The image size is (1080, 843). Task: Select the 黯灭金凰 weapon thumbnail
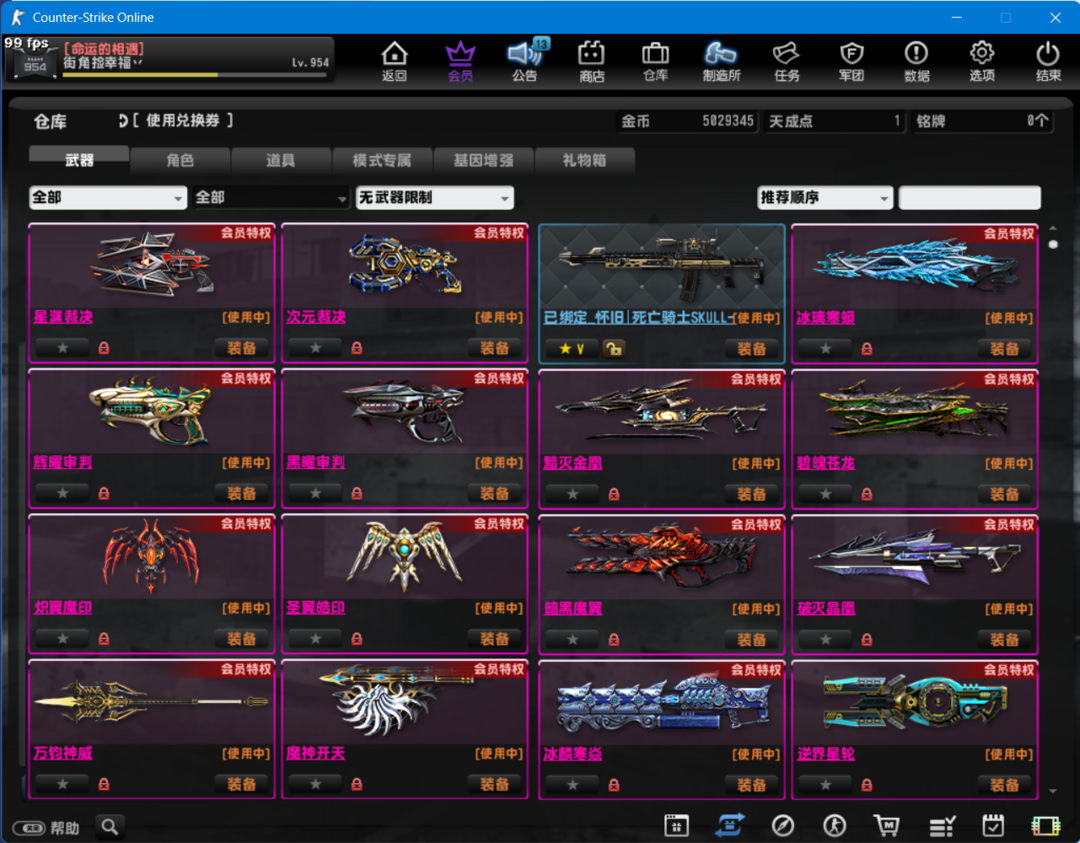click(x=661, y=412)
